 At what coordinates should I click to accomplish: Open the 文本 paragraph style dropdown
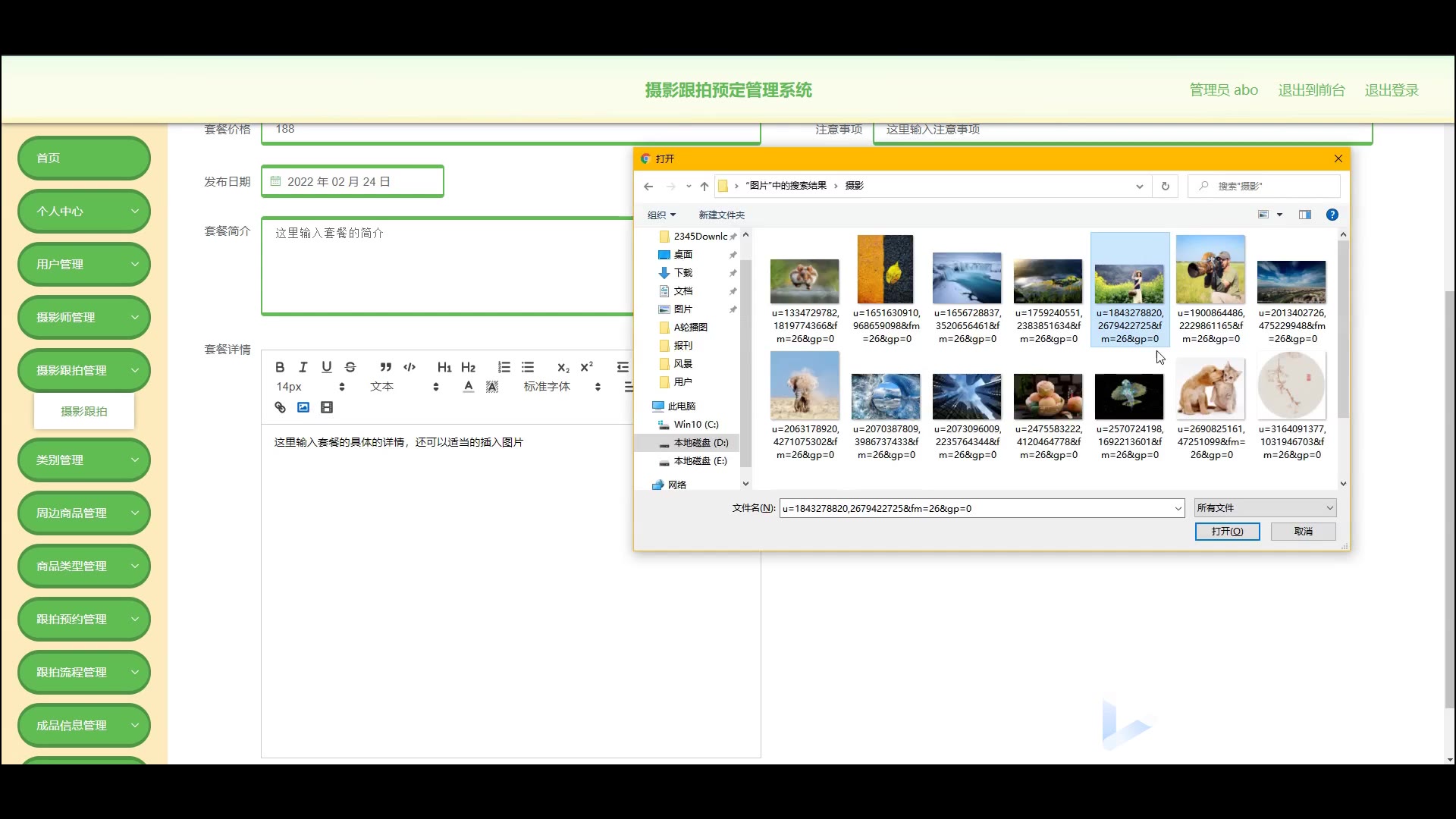click(404, 387)
